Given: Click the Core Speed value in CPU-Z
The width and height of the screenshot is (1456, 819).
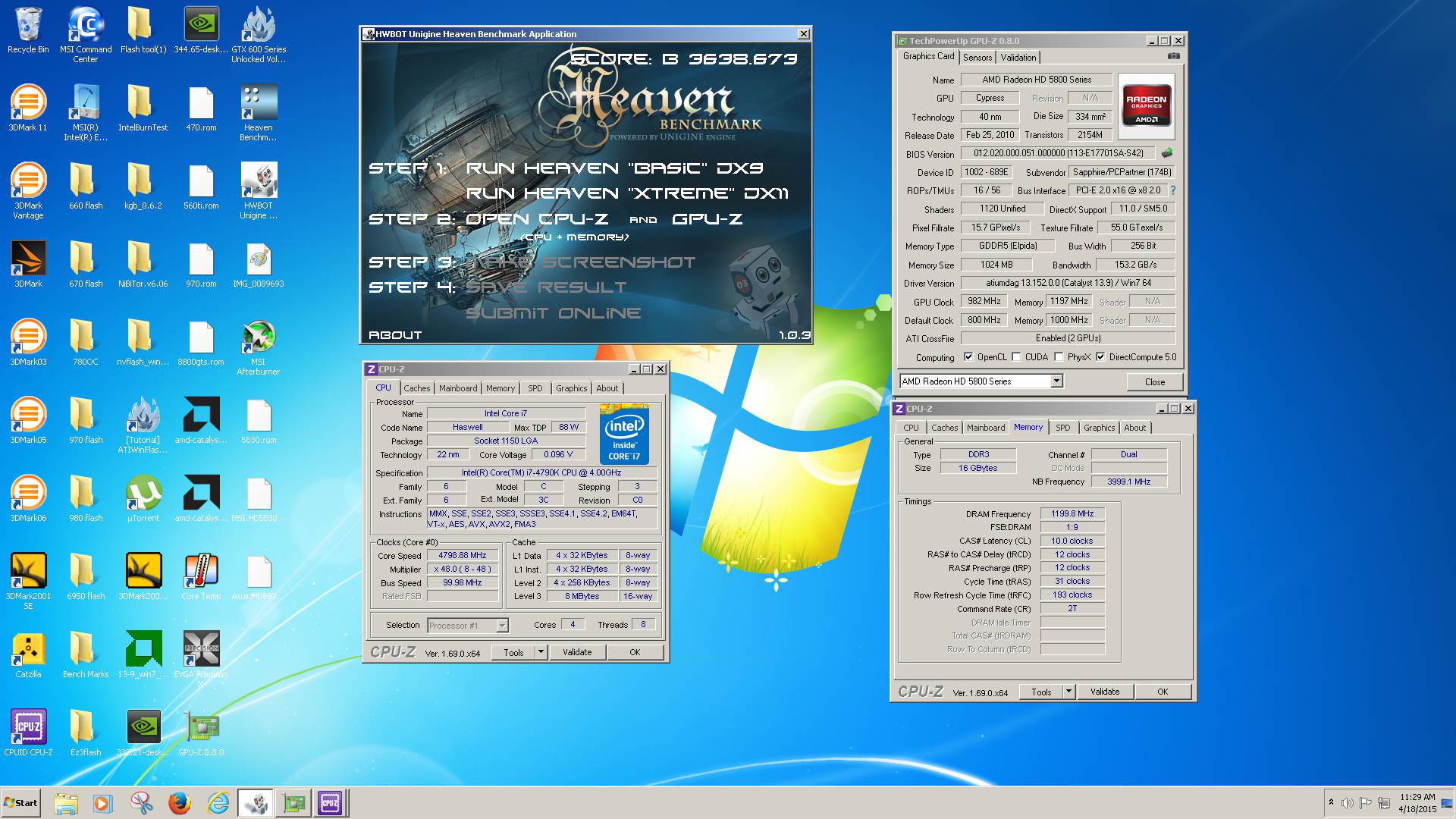Looking at the screenshot, I should coord(462,556).
